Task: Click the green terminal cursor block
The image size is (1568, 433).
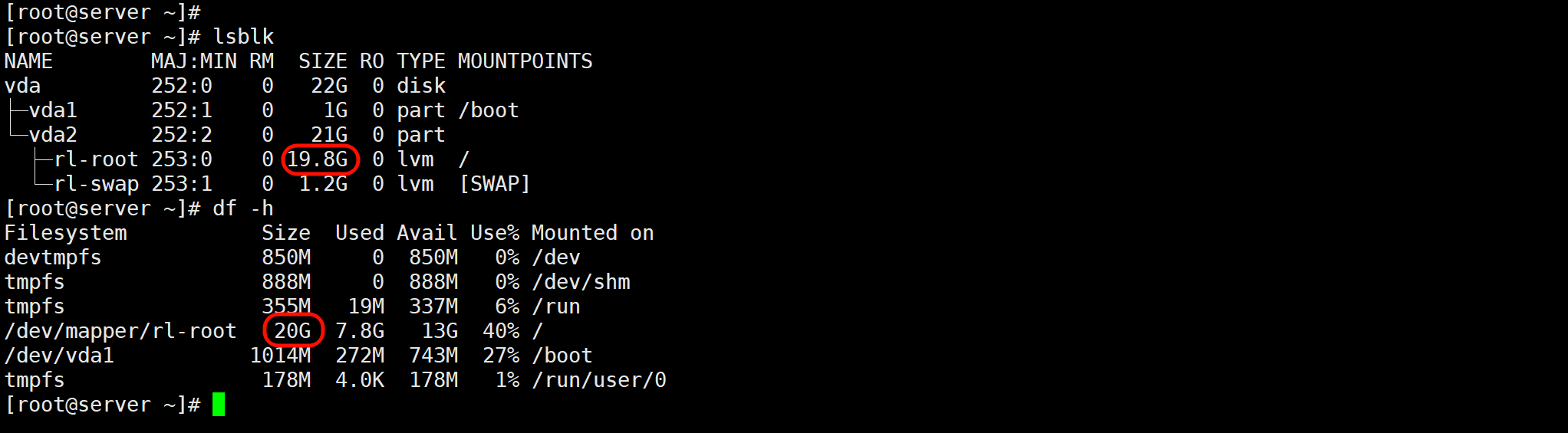Action: (x=219, y=404)
